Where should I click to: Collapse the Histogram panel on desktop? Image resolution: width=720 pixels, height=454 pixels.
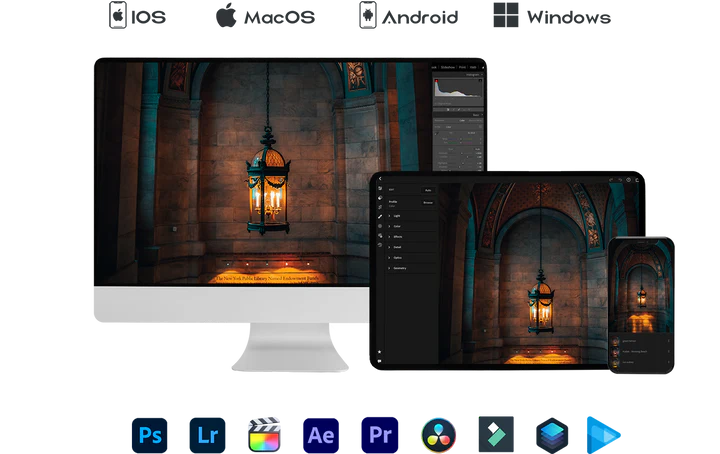point(482,74)
